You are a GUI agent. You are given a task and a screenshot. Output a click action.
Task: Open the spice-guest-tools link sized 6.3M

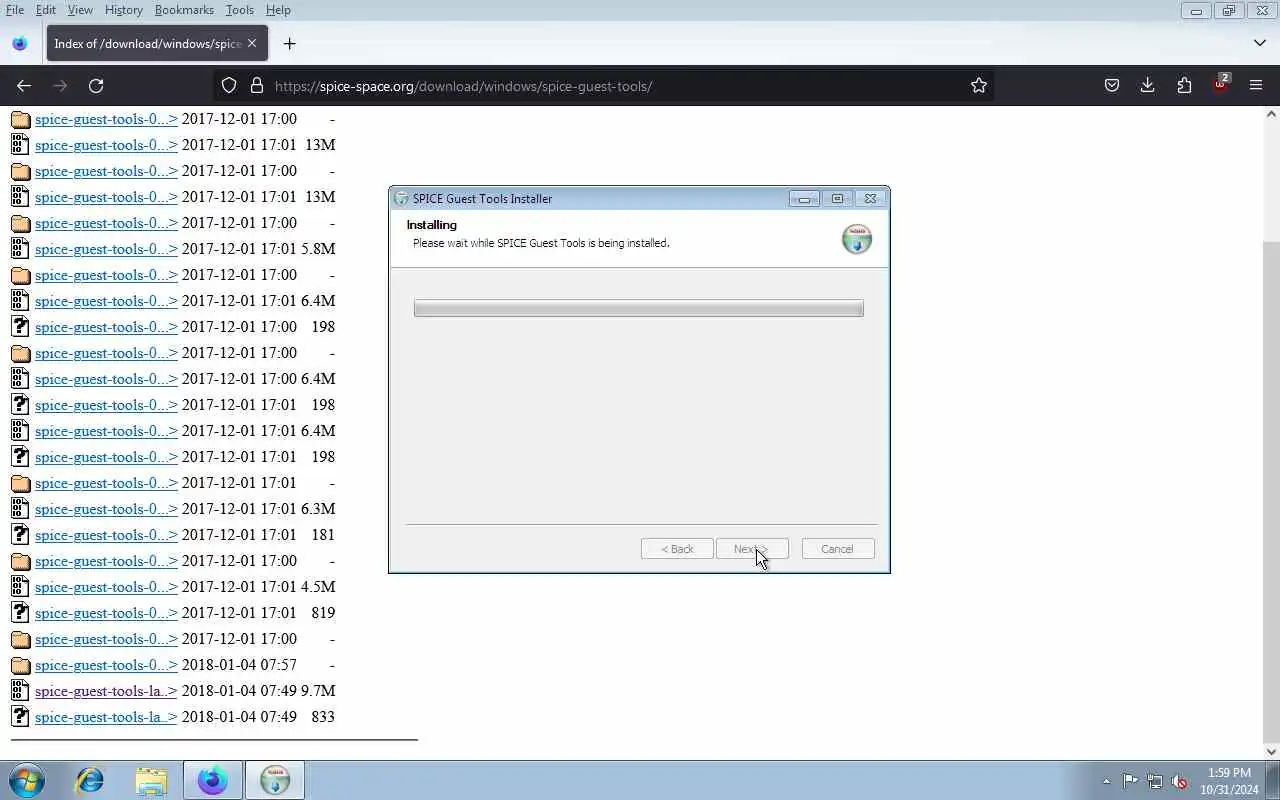(x=106, y=509)
